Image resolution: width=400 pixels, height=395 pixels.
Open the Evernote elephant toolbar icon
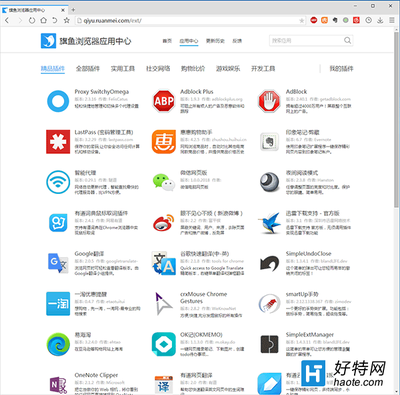point(335,20)
